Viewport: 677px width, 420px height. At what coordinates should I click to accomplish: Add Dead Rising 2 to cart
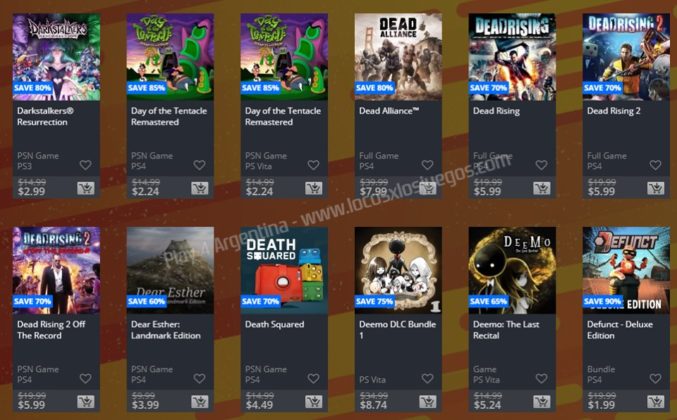[655, 188]
